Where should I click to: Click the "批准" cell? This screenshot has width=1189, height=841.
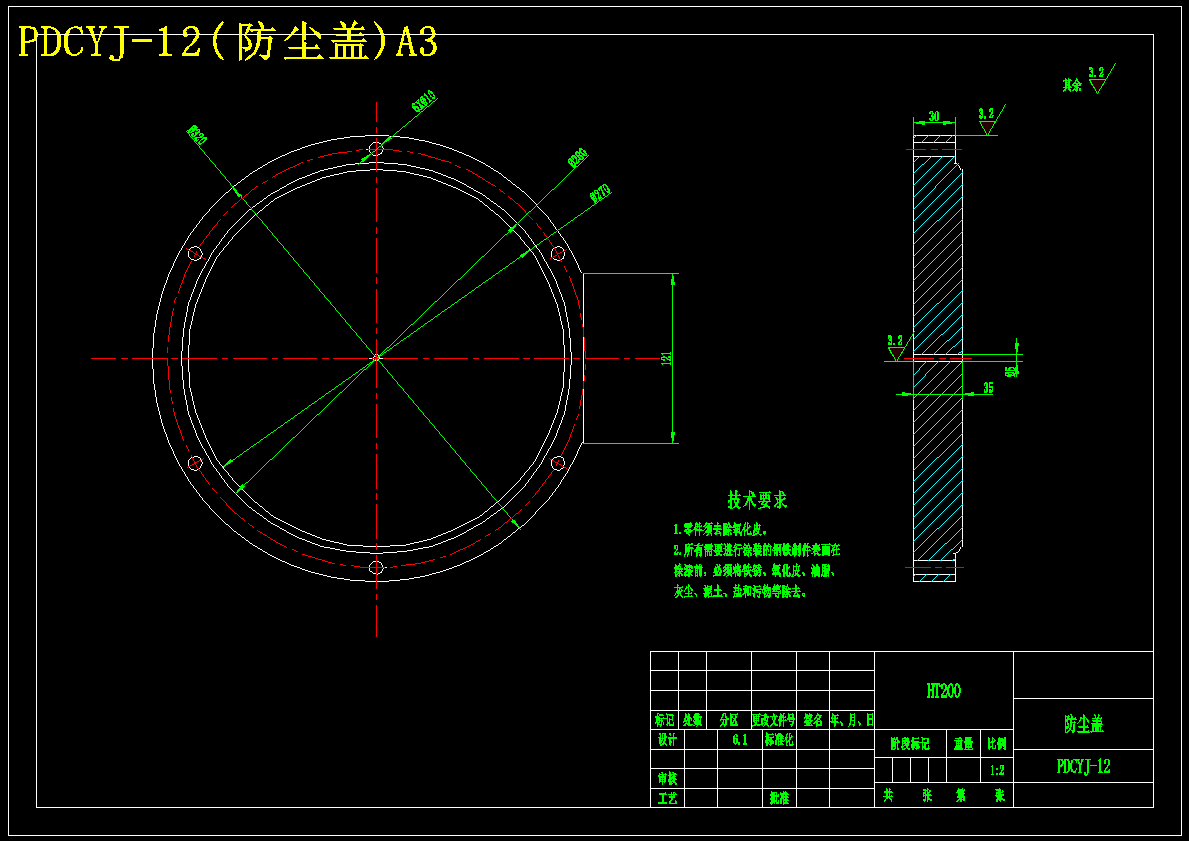coord(780,798)
